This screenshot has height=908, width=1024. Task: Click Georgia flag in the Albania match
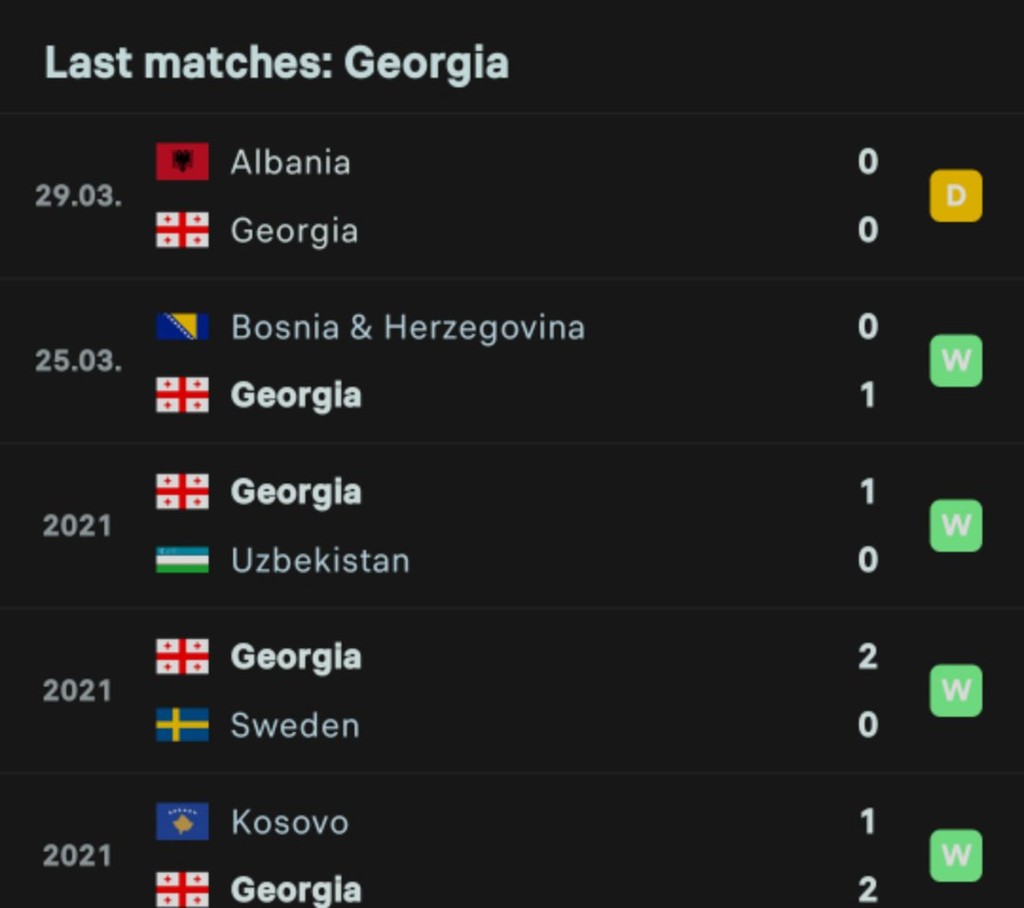coord(182,230)
